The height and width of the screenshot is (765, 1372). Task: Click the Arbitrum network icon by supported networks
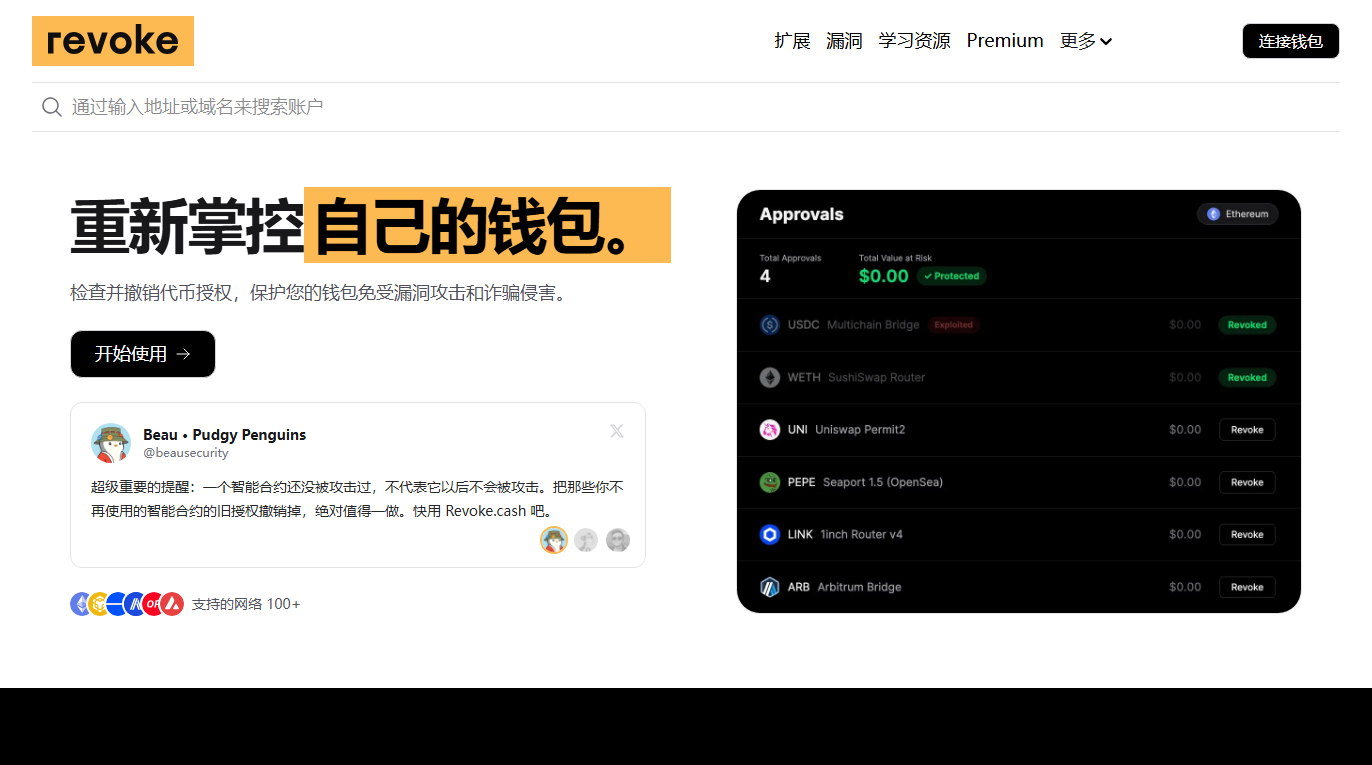(x=135, y=604)
